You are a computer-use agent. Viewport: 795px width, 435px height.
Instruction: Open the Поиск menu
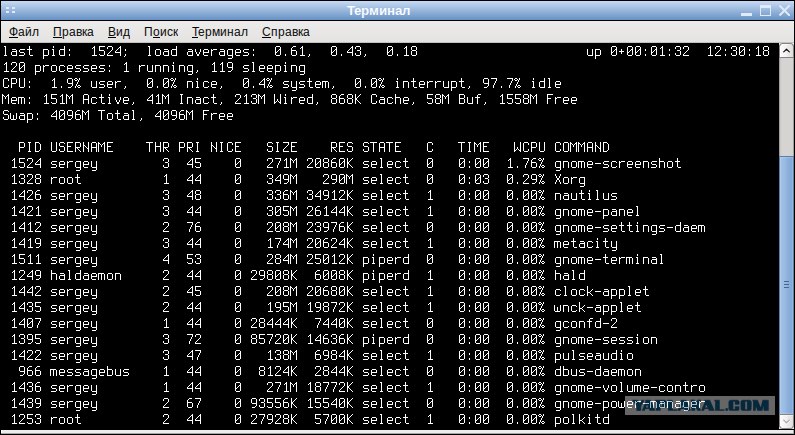pyautogui.click(x=161, y=32)
